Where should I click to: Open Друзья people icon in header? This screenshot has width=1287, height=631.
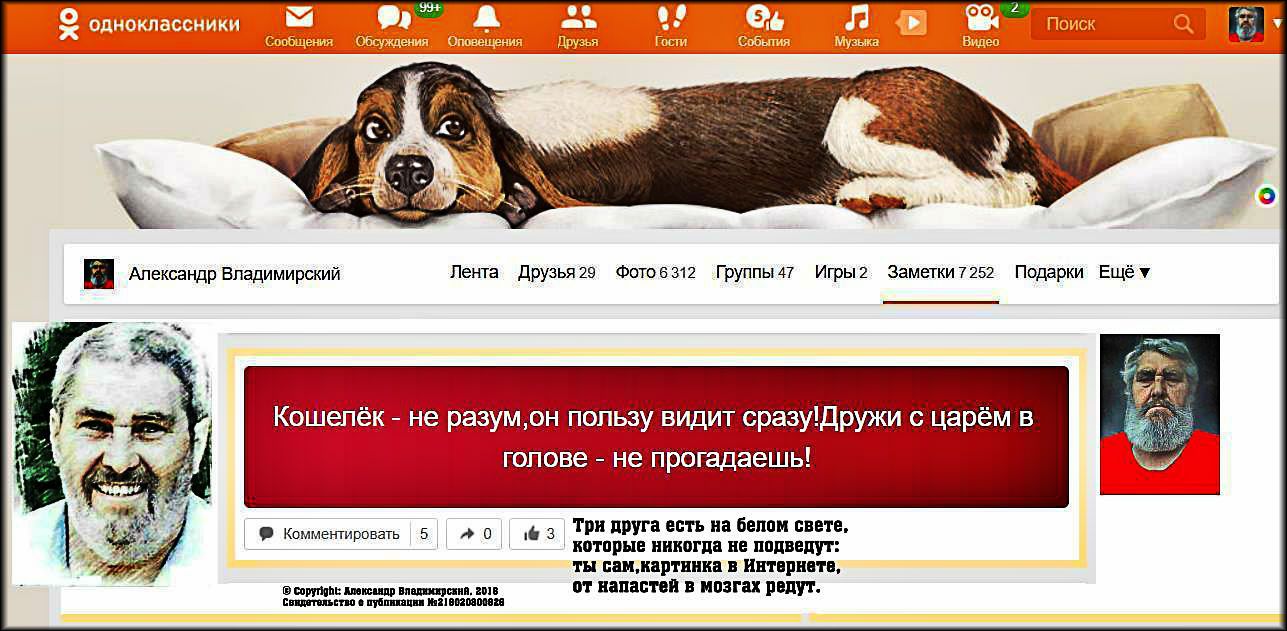click(578, 18)
